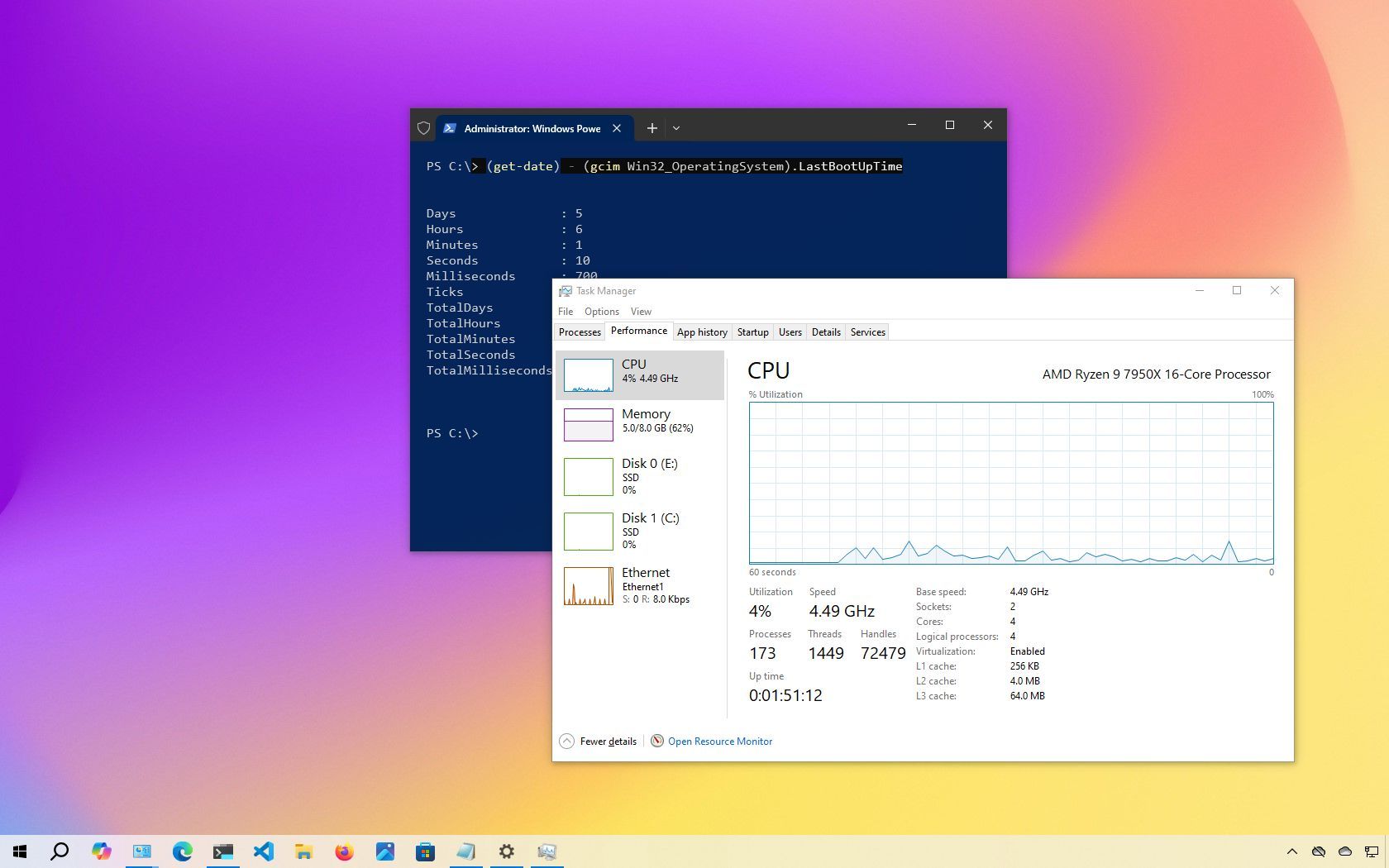This screenshot has width=1389, height=868.
Task: Collapse details with Fewer details arrow
Action: pos(567,741)
